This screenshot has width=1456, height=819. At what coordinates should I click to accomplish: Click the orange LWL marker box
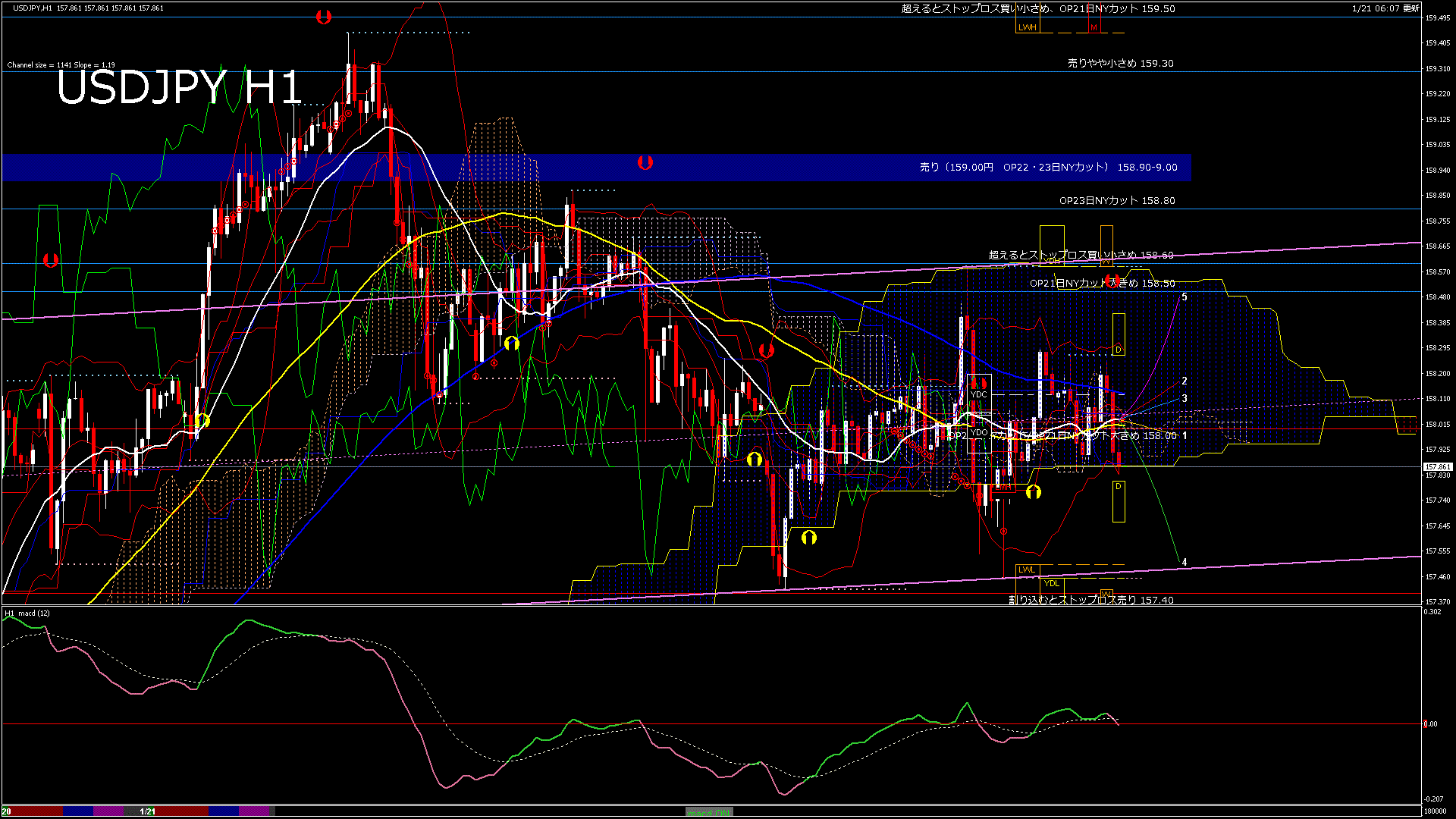1027,570
